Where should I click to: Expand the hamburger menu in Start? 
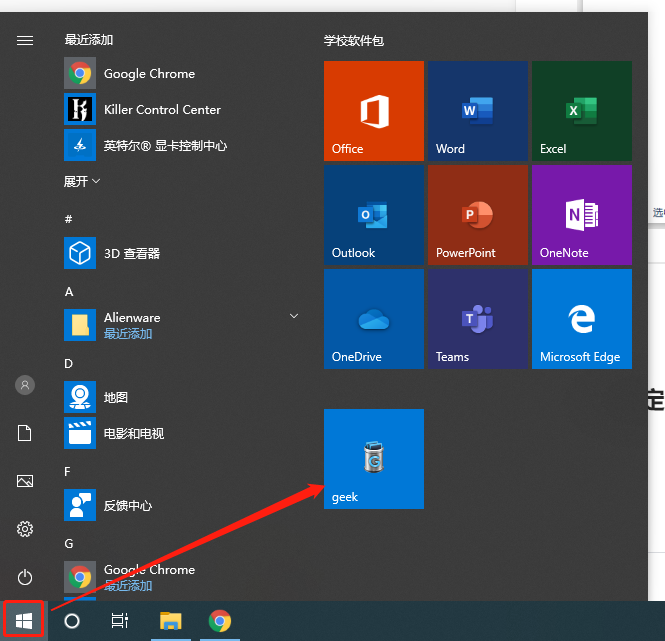point(25,40)
